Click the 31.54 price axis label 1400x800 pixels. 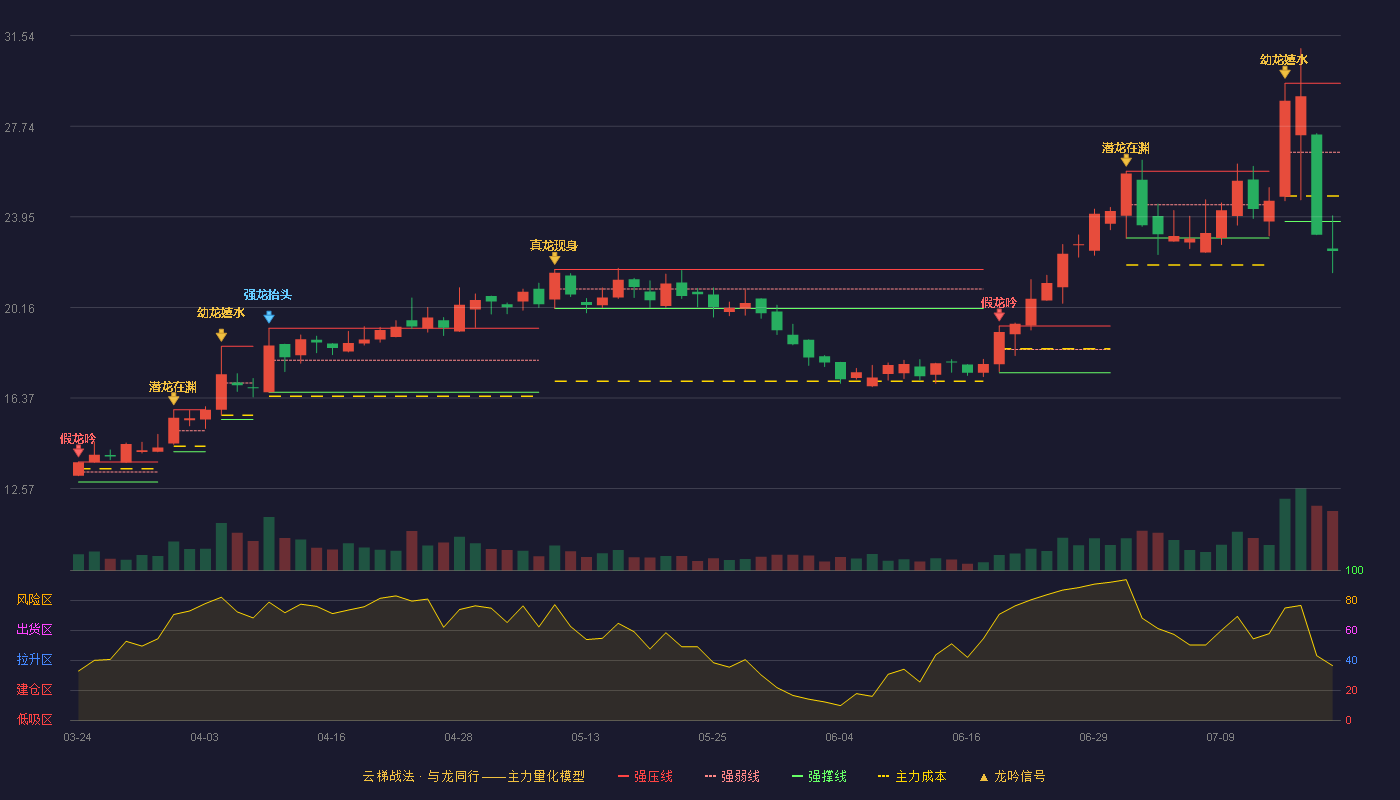[x=19, y=37]
